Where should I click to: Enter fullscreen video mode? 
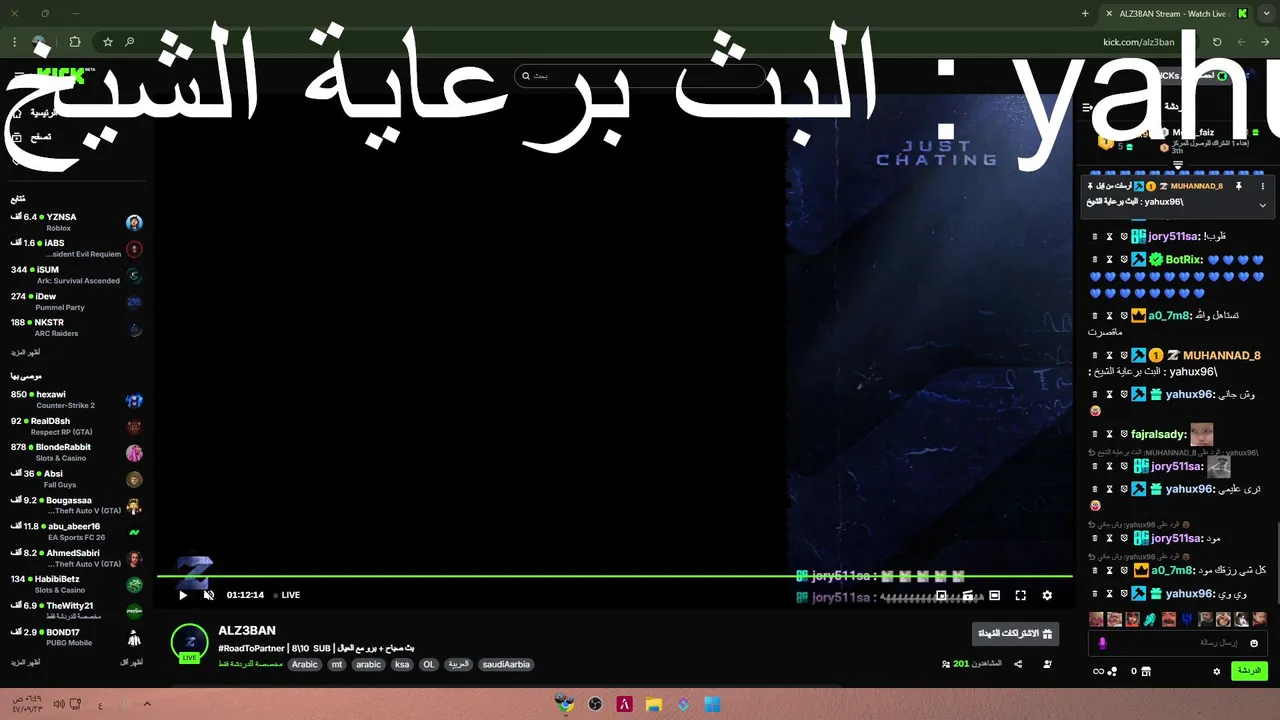[1020, 595]
